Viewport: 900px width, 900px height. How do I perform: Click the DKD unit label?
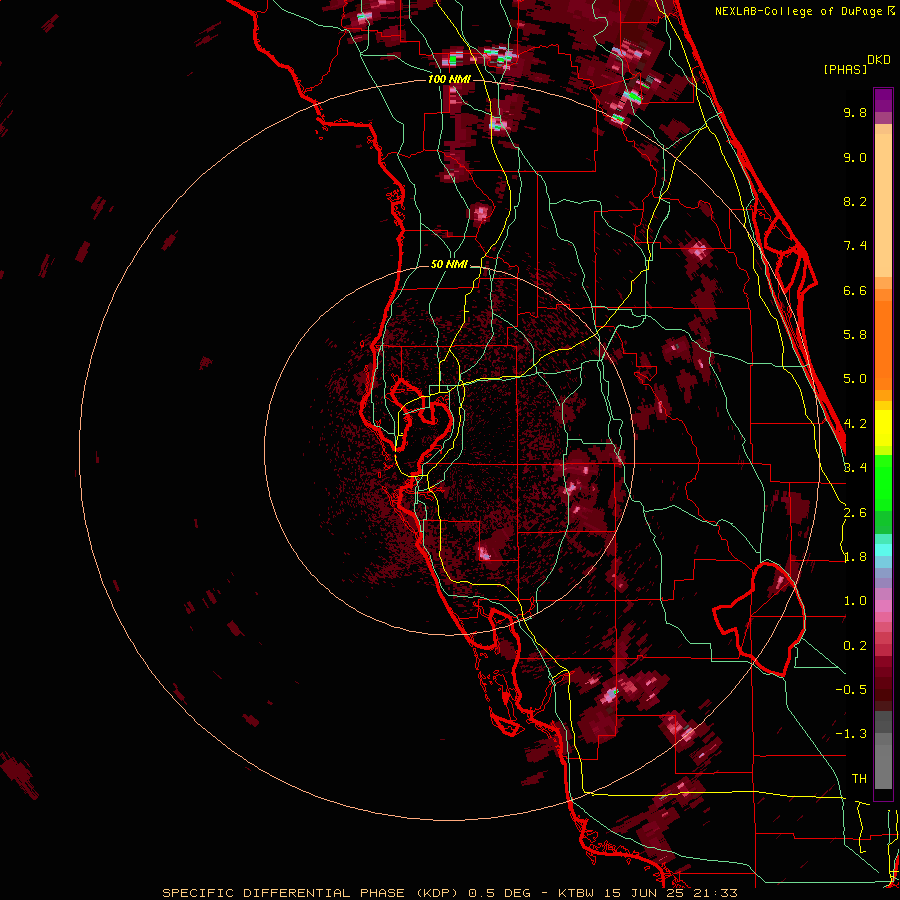(879, 60)
